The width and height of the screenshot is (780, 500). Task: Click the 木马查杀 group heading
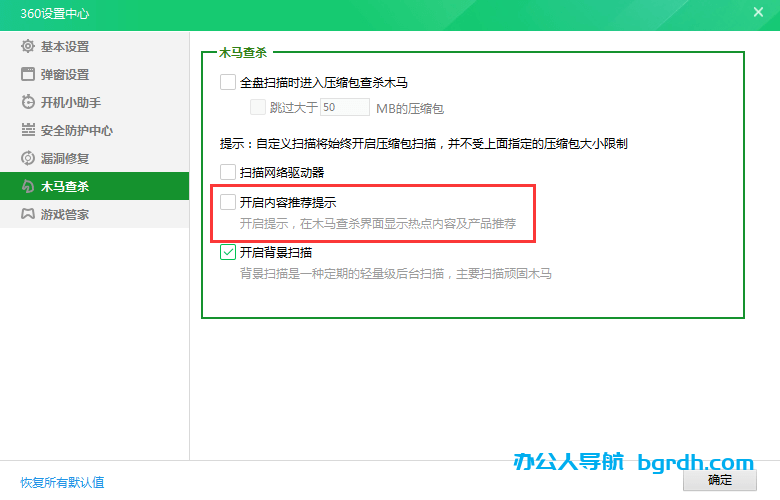pos(243,53)
